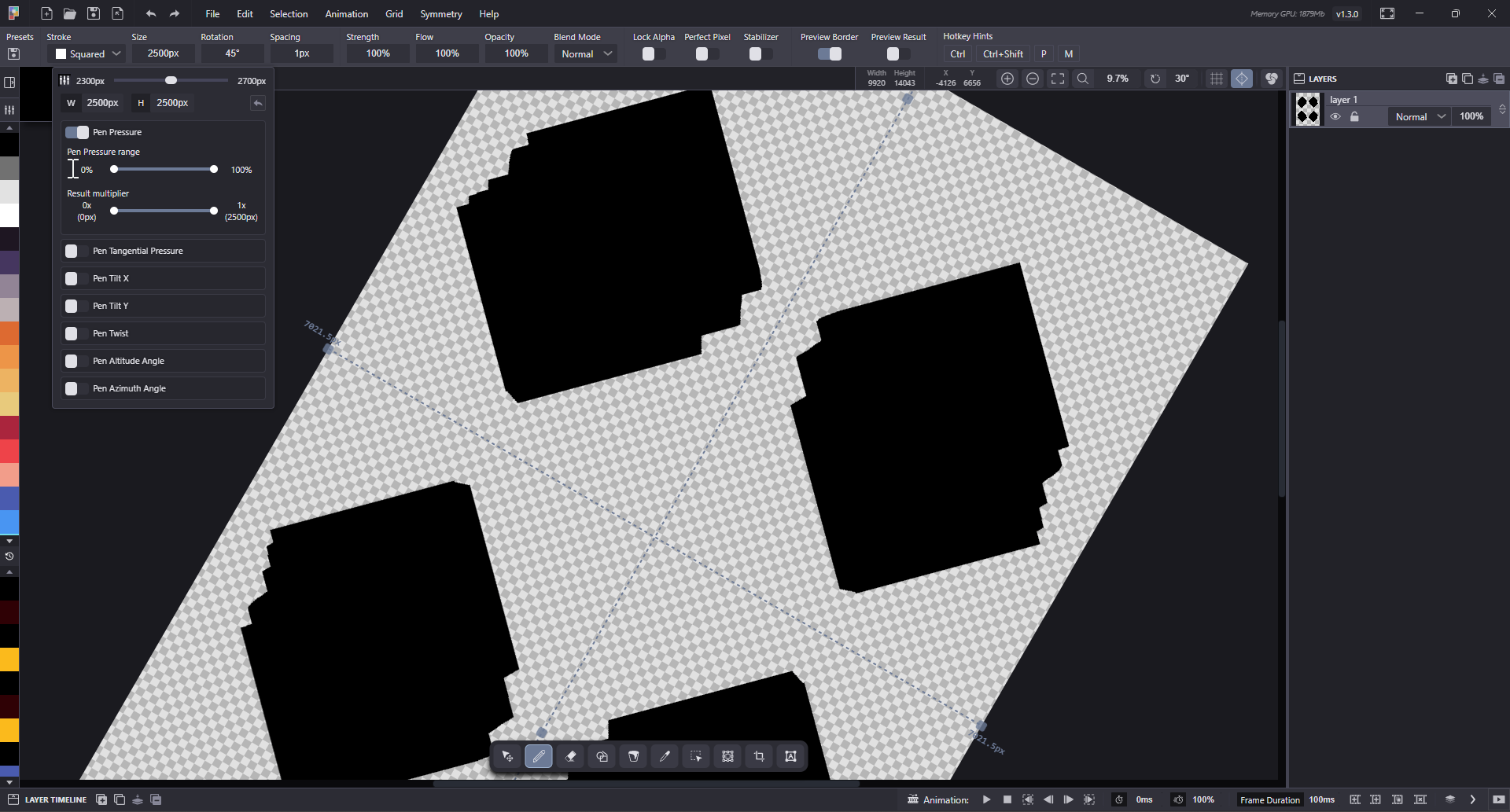Image resolution: width=1510 pixels, height=812 pixels.
Task: Undo the last action
Action: (x=151, y=13)
